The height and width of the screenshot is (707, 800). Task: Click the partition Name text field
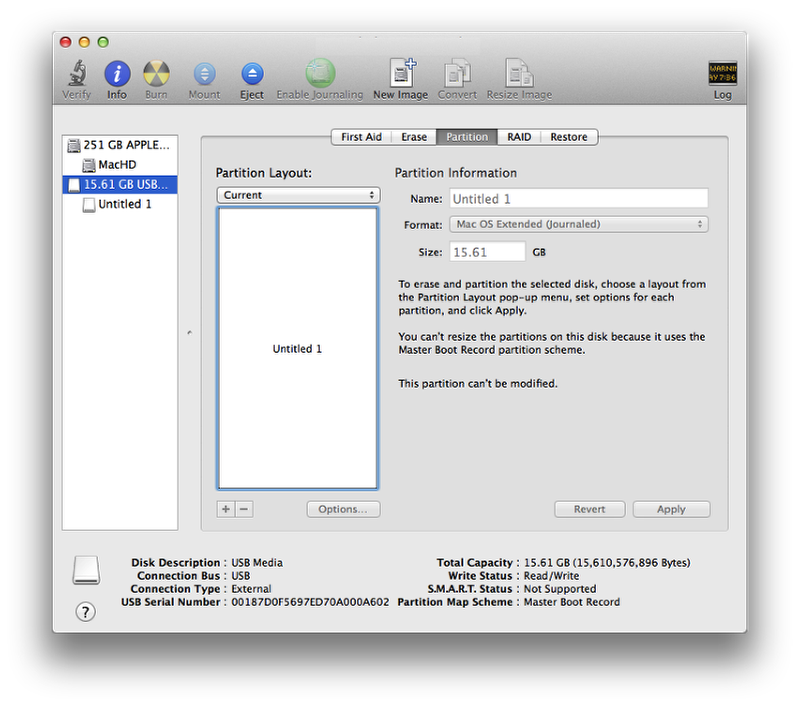(x=578, y=199)
